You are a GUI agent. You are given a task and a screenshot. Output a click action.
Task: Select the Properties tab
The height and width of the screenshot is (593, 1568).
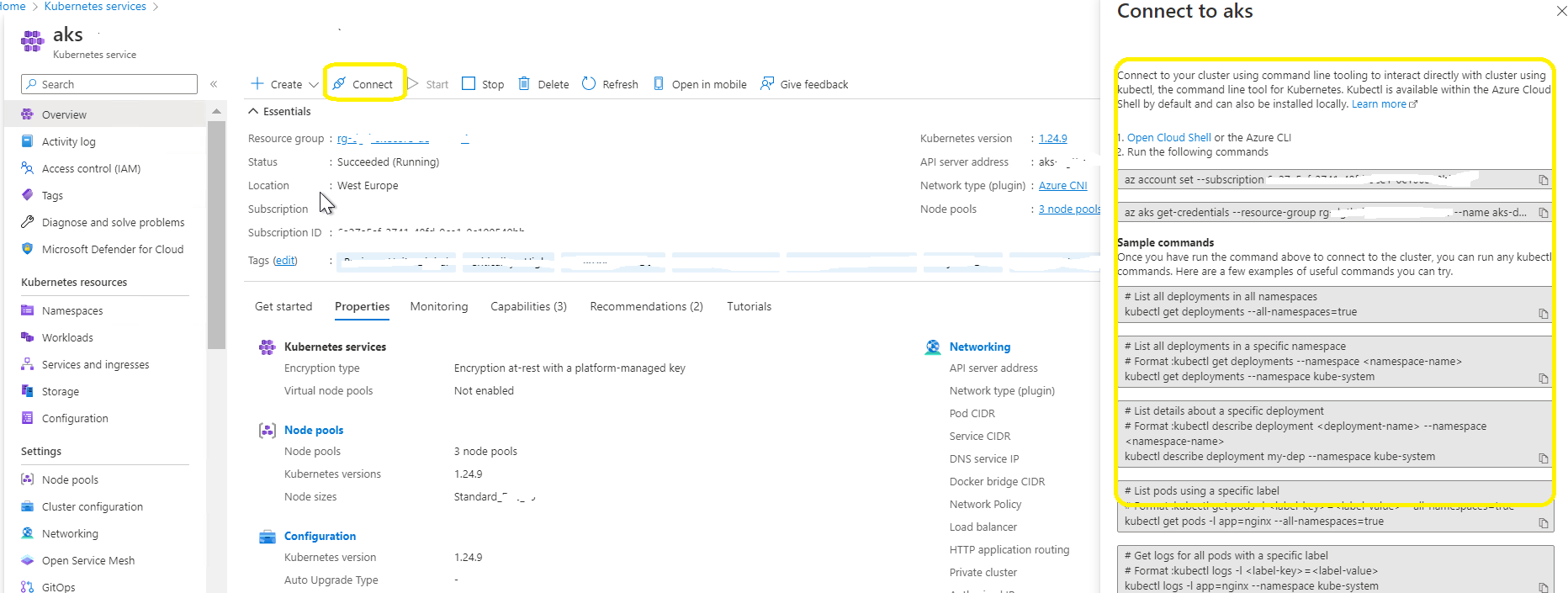tap(363, 306)
